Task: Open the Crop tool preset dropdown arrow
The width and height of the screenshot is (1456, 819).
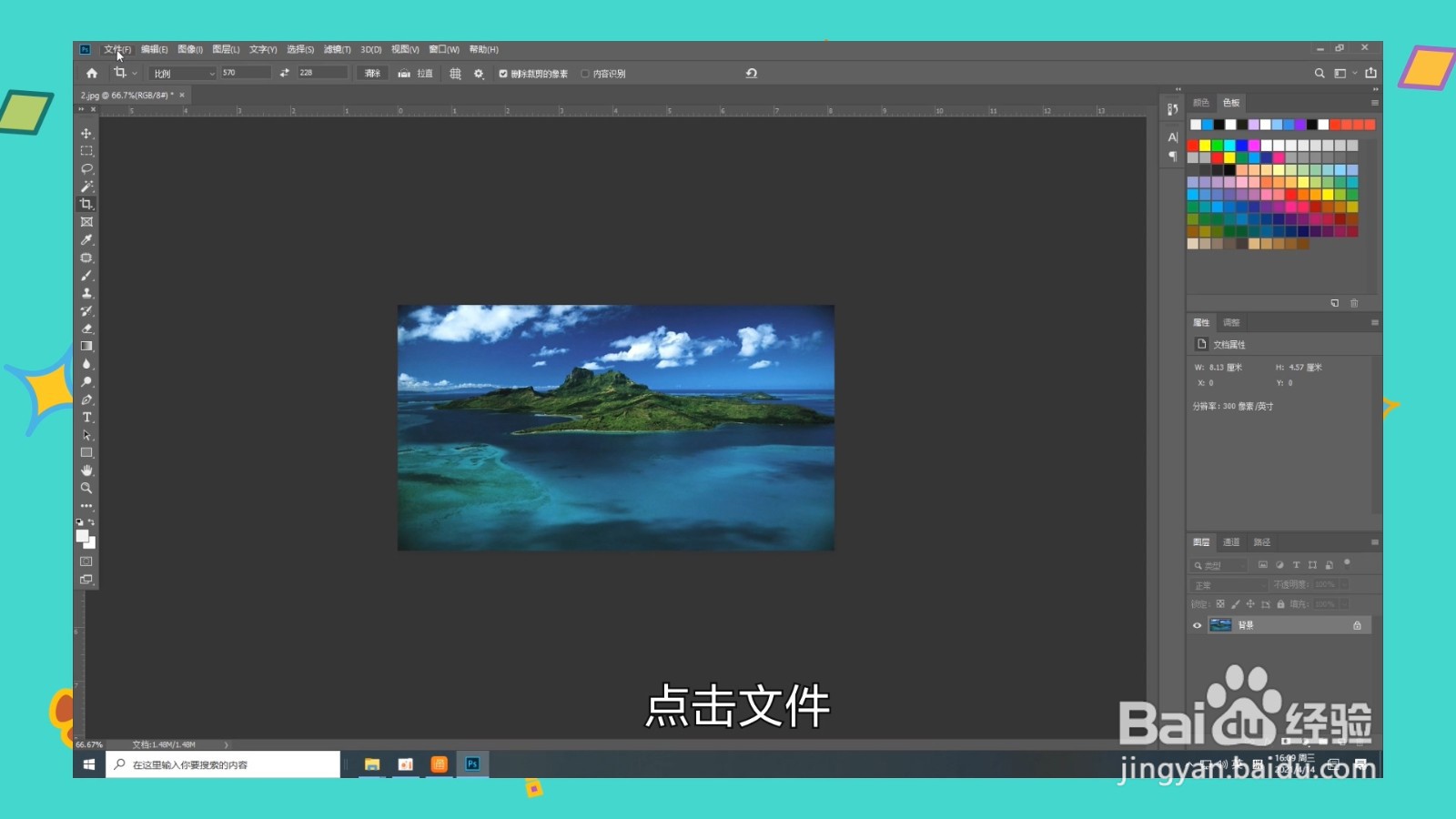Action: [135, 73]
